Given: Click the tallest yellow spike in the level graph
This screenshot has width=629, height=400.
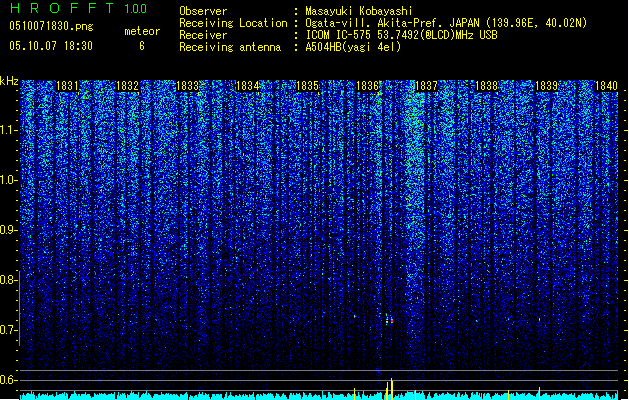Looking at the screenshot, I should pos(392,389).
